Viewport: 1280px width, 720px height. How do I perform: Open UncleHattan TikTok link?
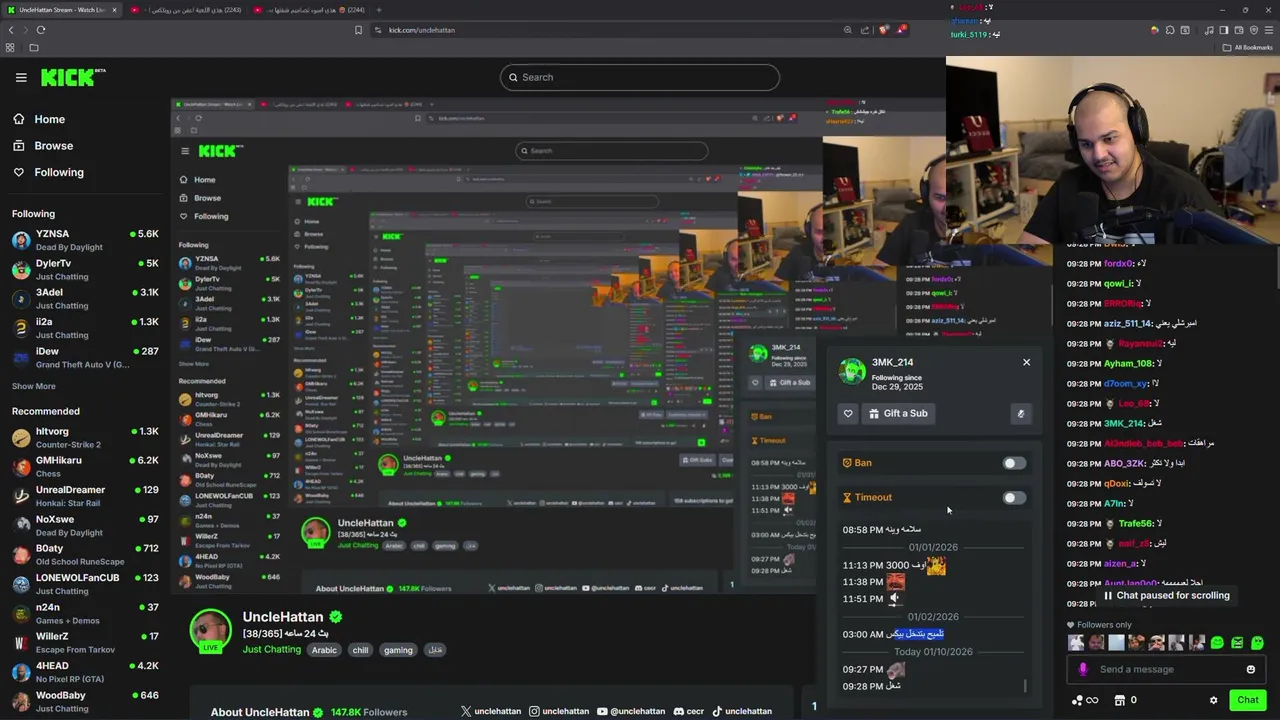[x=742, y=711]
